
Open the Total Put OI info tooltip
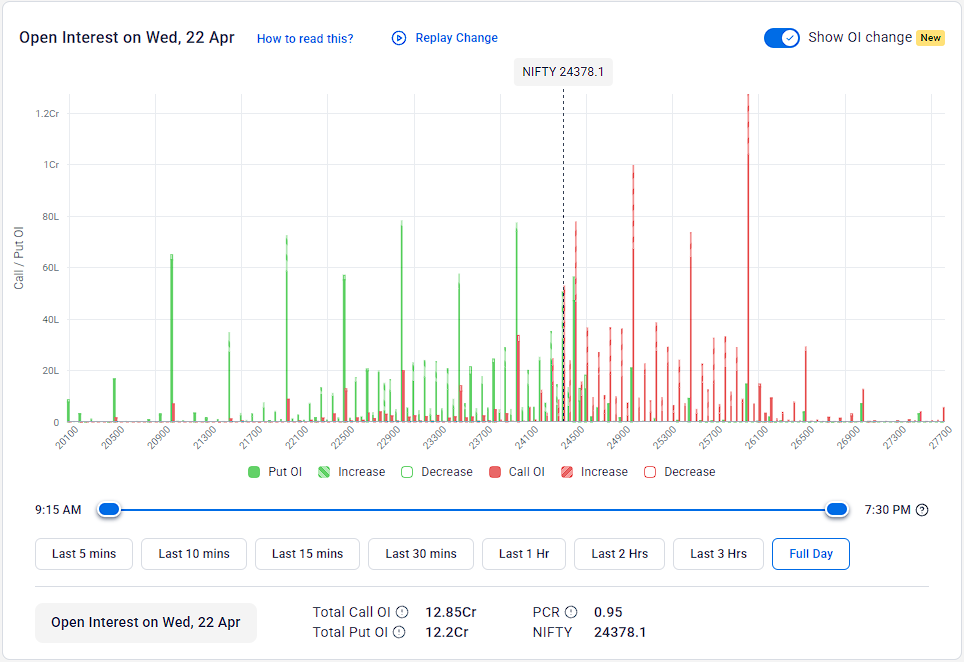[x=399, y=631]
